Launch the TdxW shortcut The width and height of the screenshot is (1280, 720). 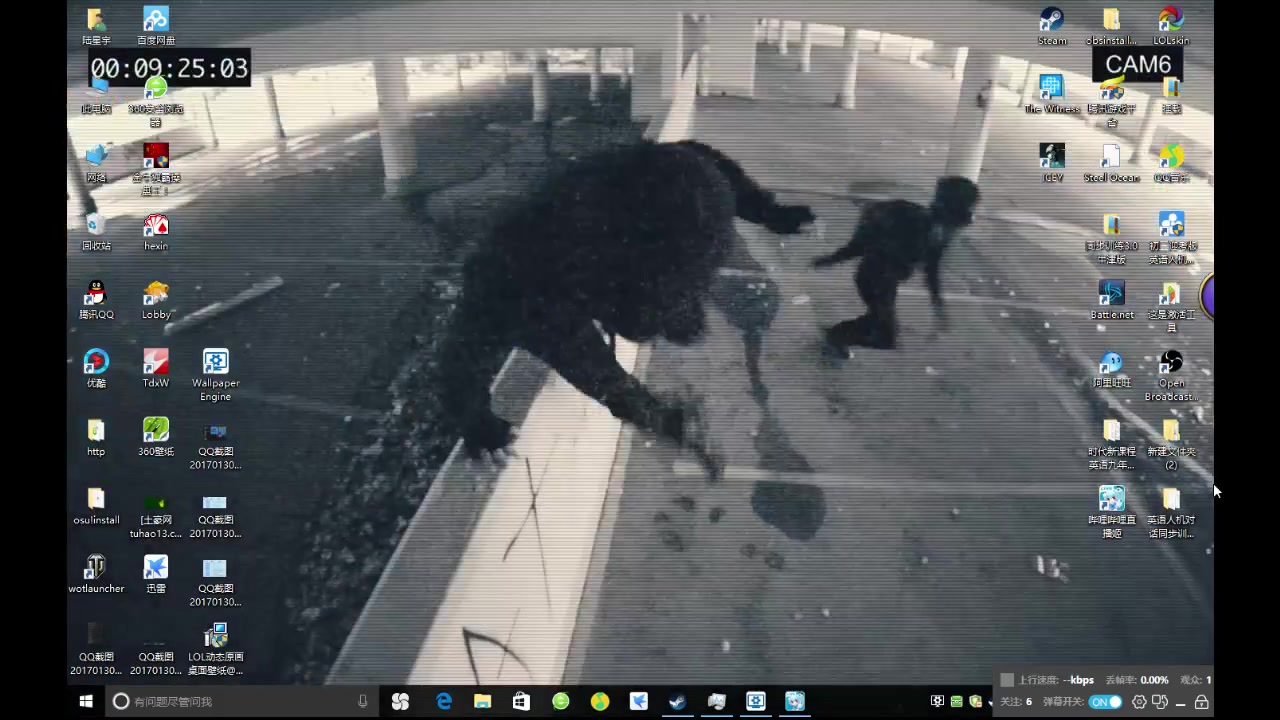(x=156, y=369)
